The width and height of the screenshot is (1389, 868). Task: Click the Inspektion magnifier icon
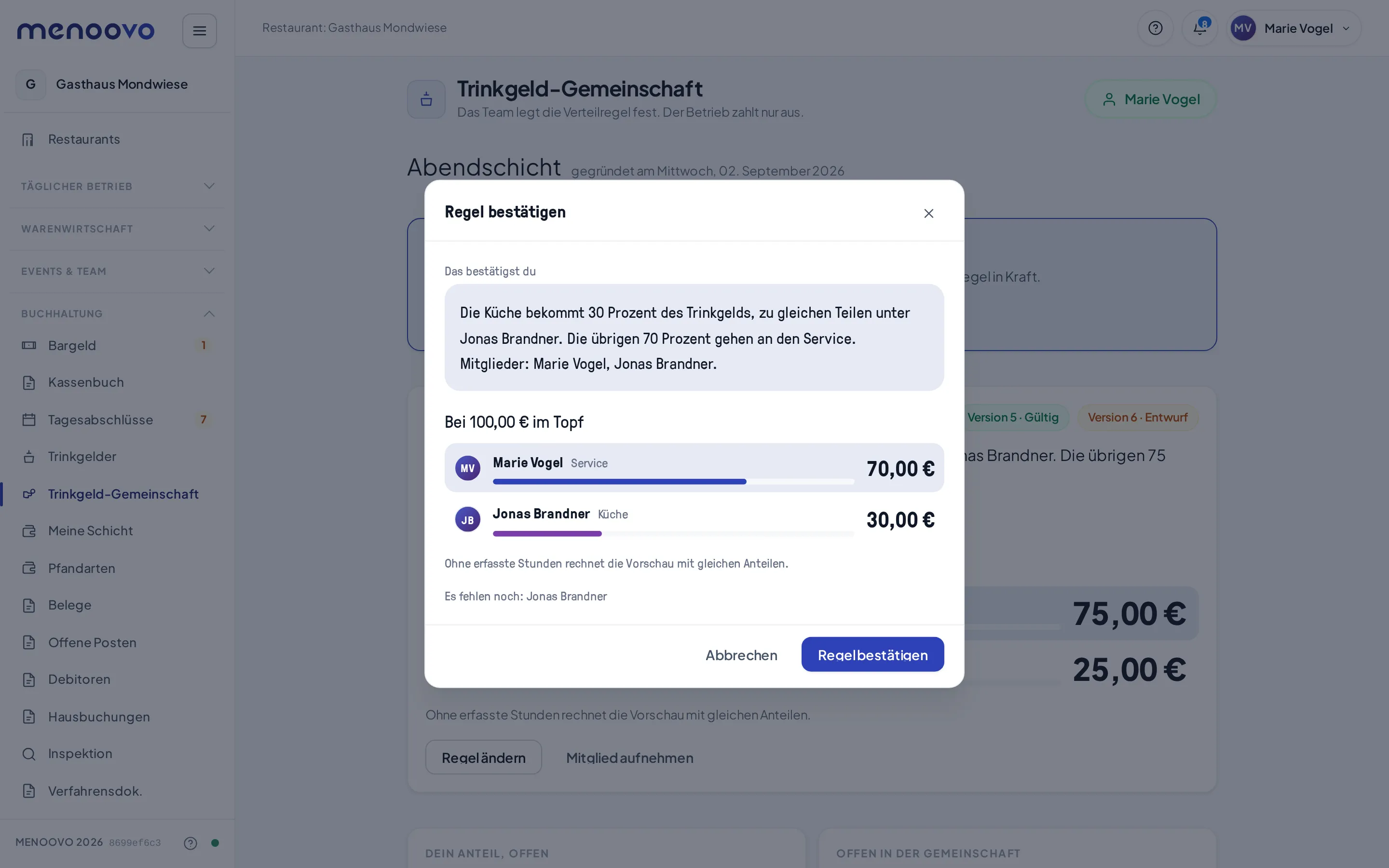[29, 754]
